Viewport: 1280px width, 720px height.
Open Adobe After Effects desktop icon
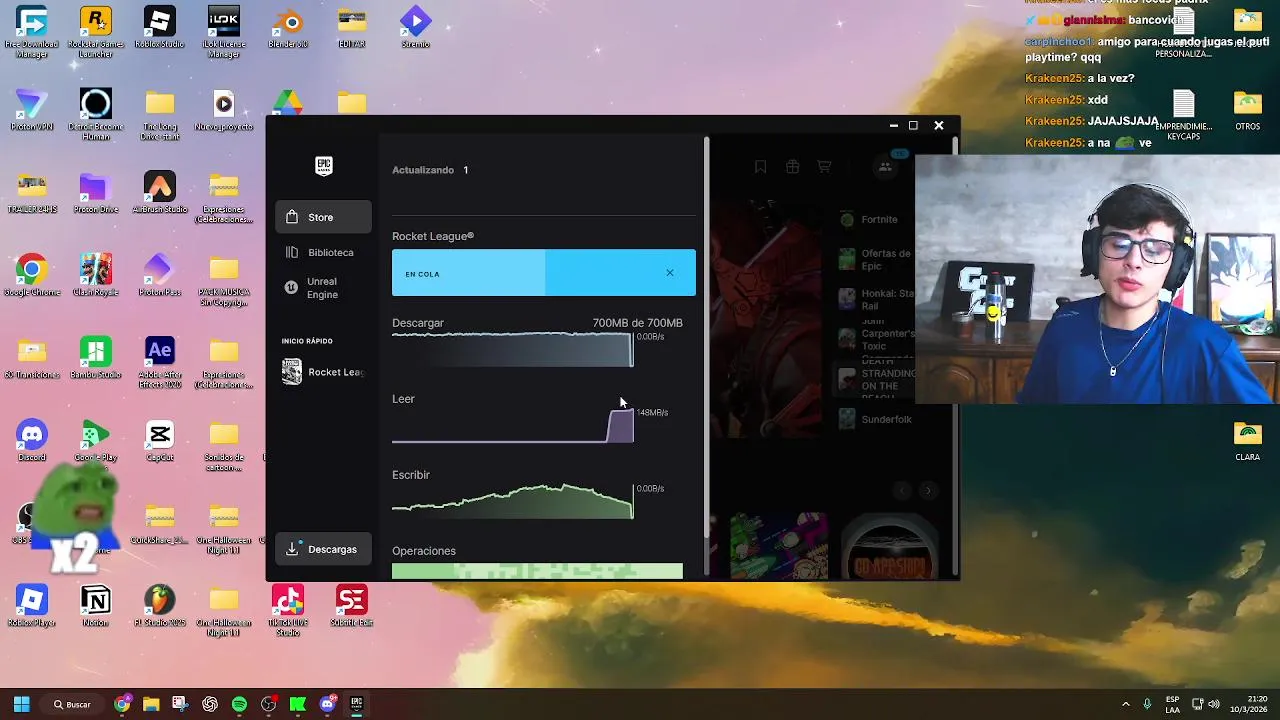point(160,362)
